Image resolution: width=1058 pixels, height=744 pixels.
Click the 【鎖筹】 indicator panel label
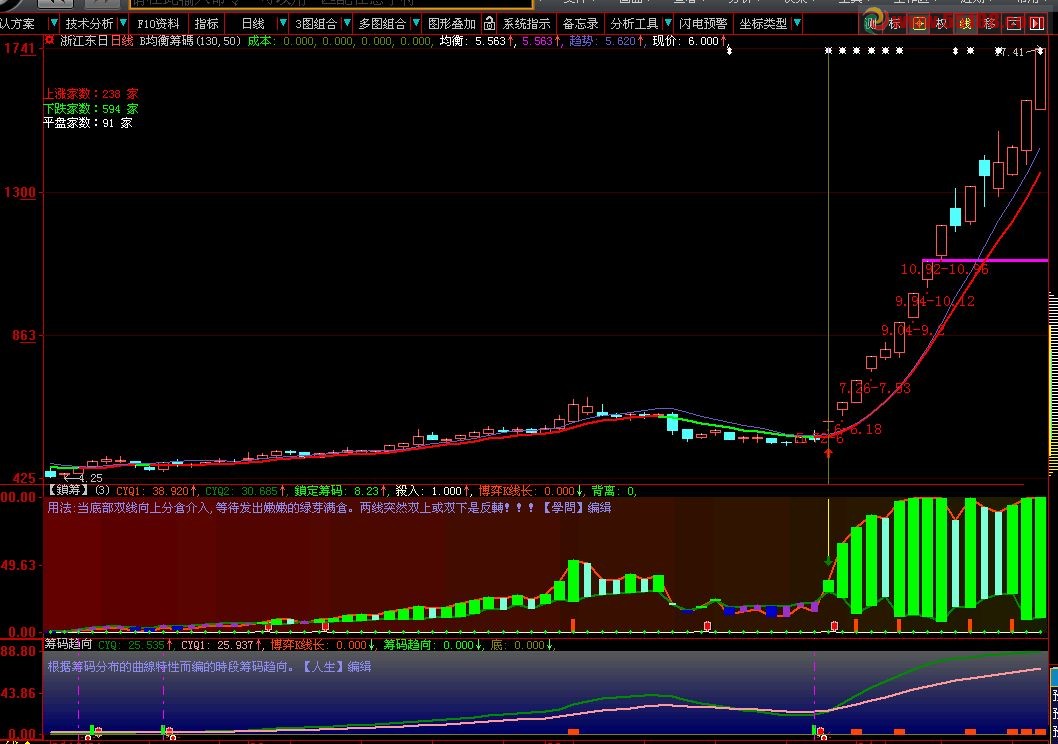click(x=67, y=490)
